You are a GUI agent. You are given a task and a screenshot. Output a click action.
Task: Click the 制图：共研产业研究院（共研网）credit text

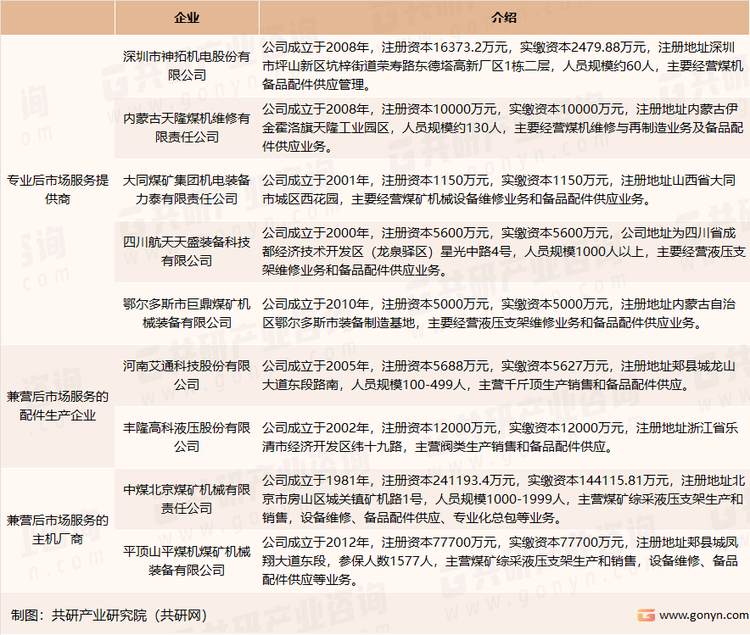click(x=109, y=615)
